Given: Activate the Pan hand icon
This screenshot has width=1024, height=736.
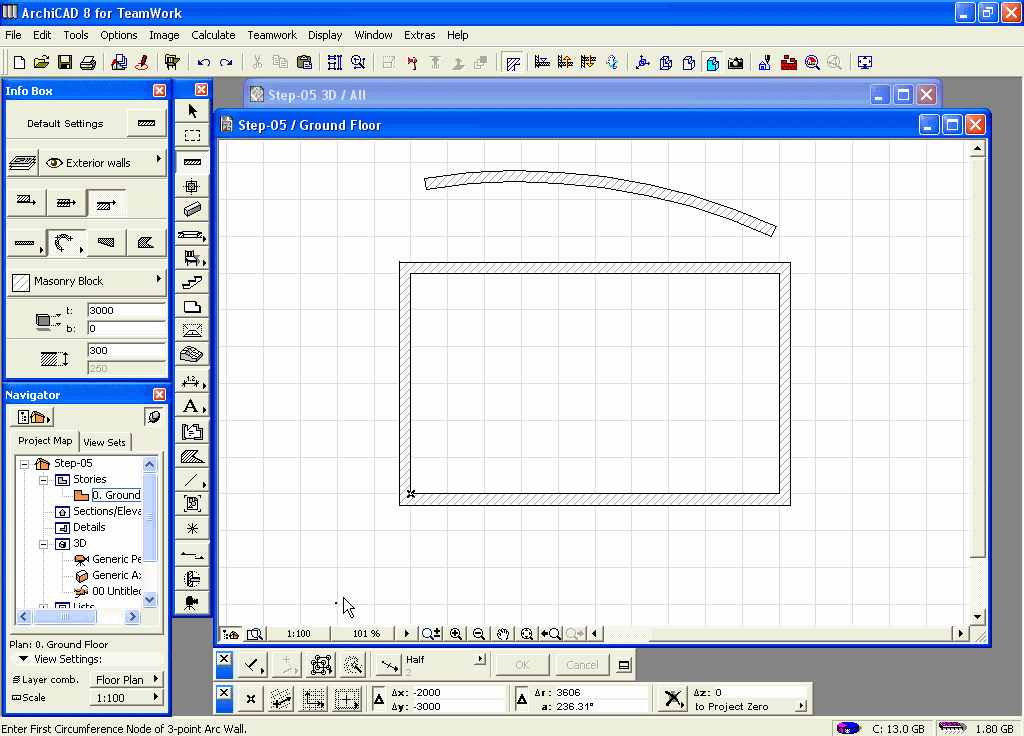Looking at the screenshot, I should 503,633.
